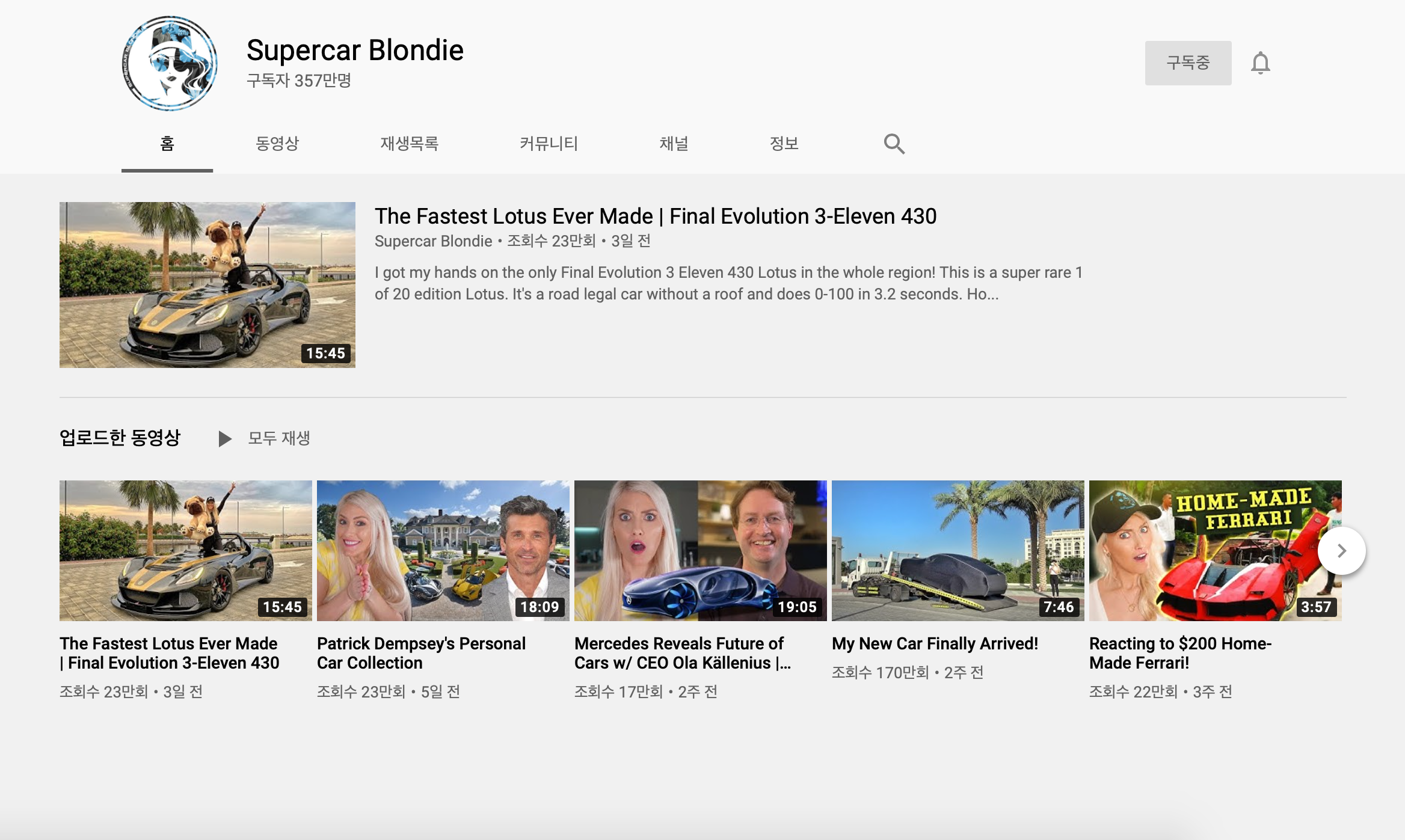
Task: Play the featured Lotus 15:45 thumbnail
Action: [x=207, y=284]
